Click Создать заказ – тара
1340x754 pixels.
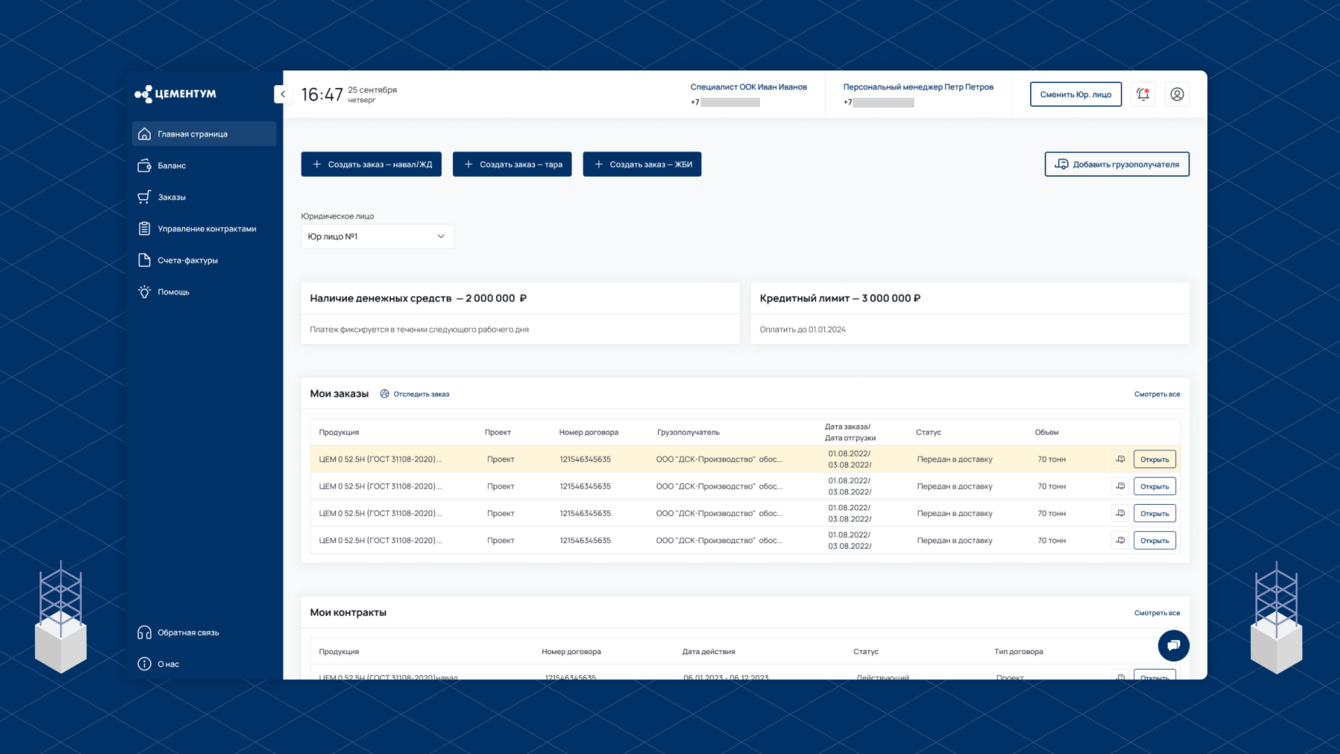(x=512, y=164)
